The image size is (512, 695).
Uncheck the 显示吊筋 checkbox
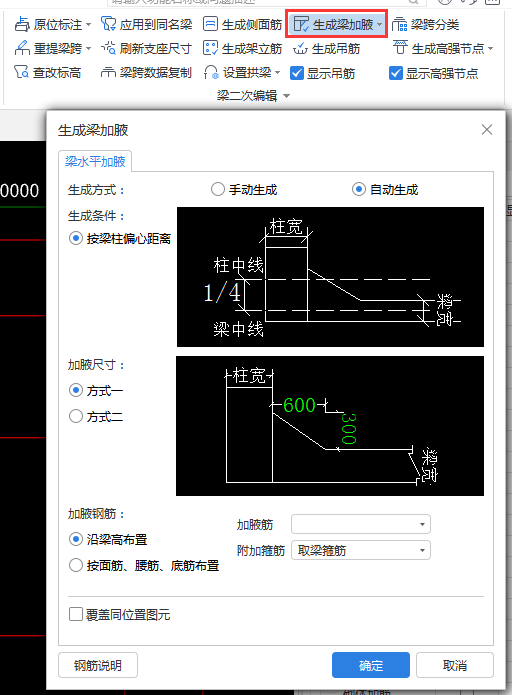coord(297,73)
